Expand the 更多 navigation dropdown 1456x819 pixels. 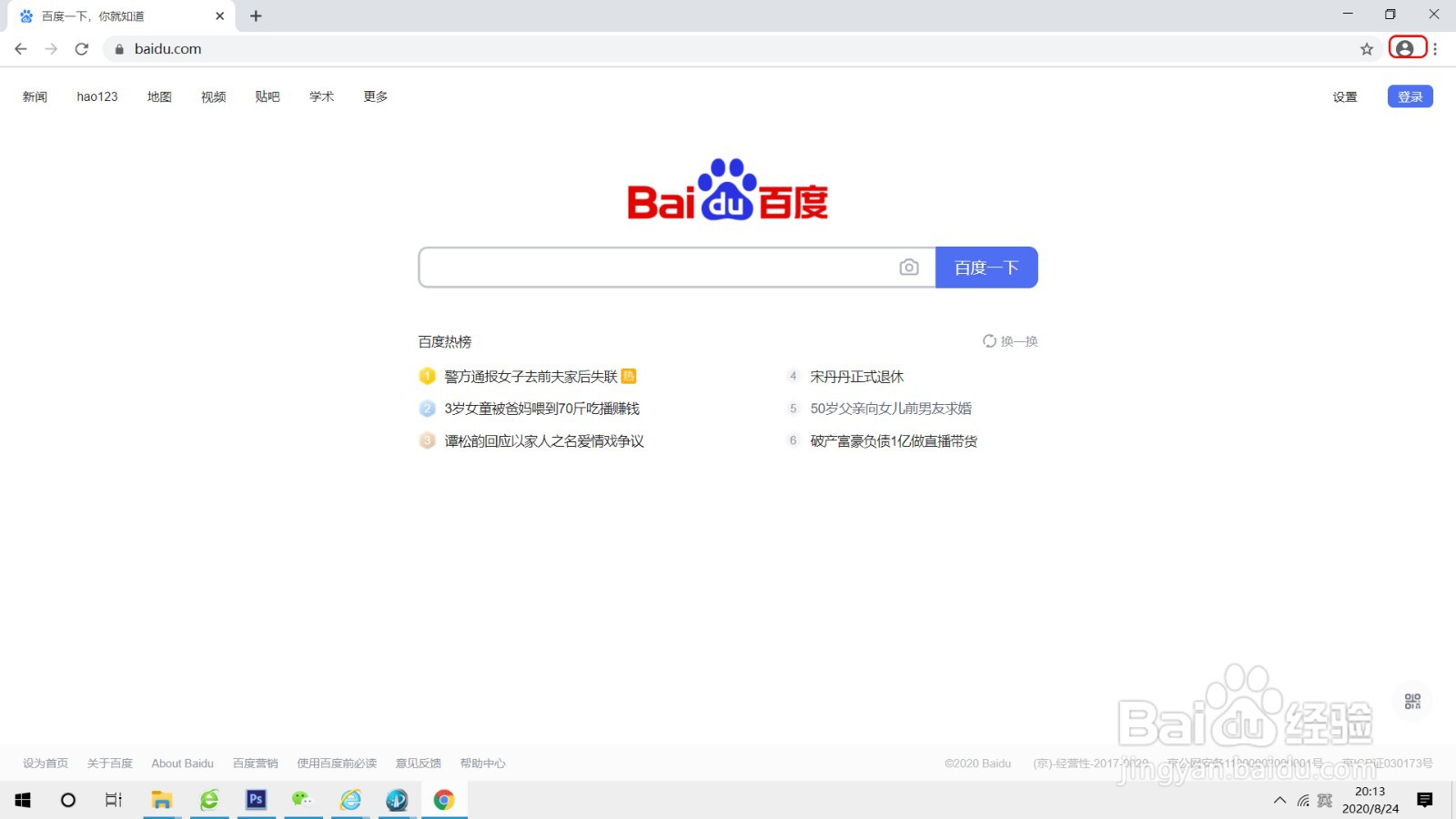point(373,96)
